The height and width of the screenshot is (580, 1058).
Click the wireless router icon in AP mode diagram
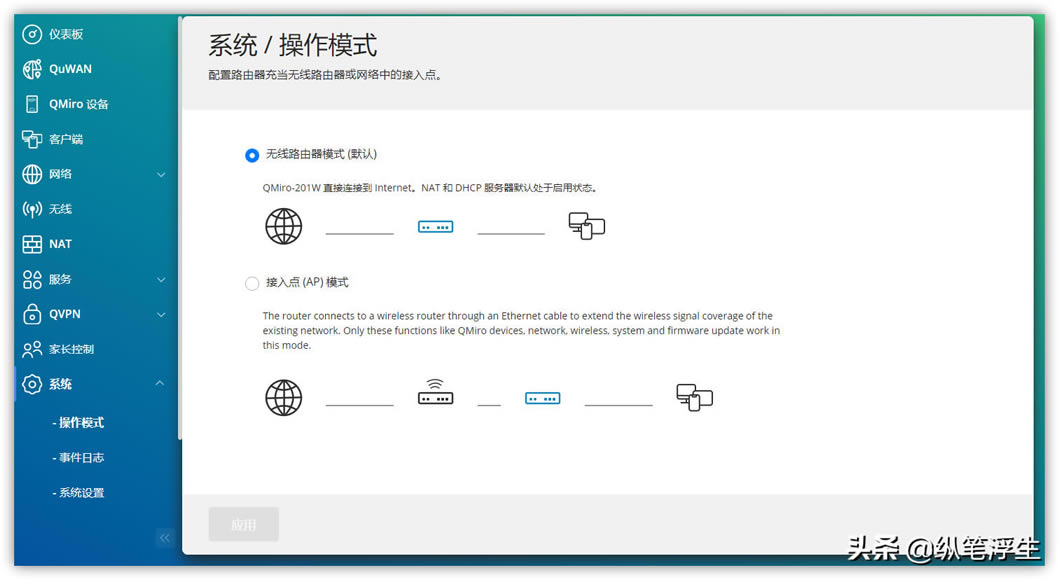coord(435,392)
